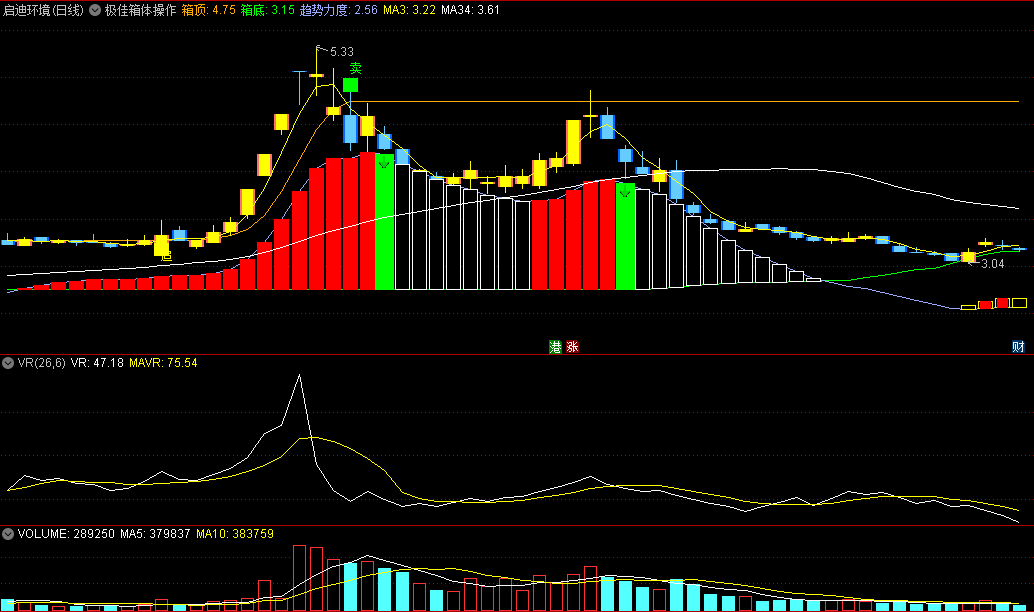The width and height of the screenshot is (1034, 612).
Task: Click the 箱底: 3.15 value
Action: (x=267, y=10)
